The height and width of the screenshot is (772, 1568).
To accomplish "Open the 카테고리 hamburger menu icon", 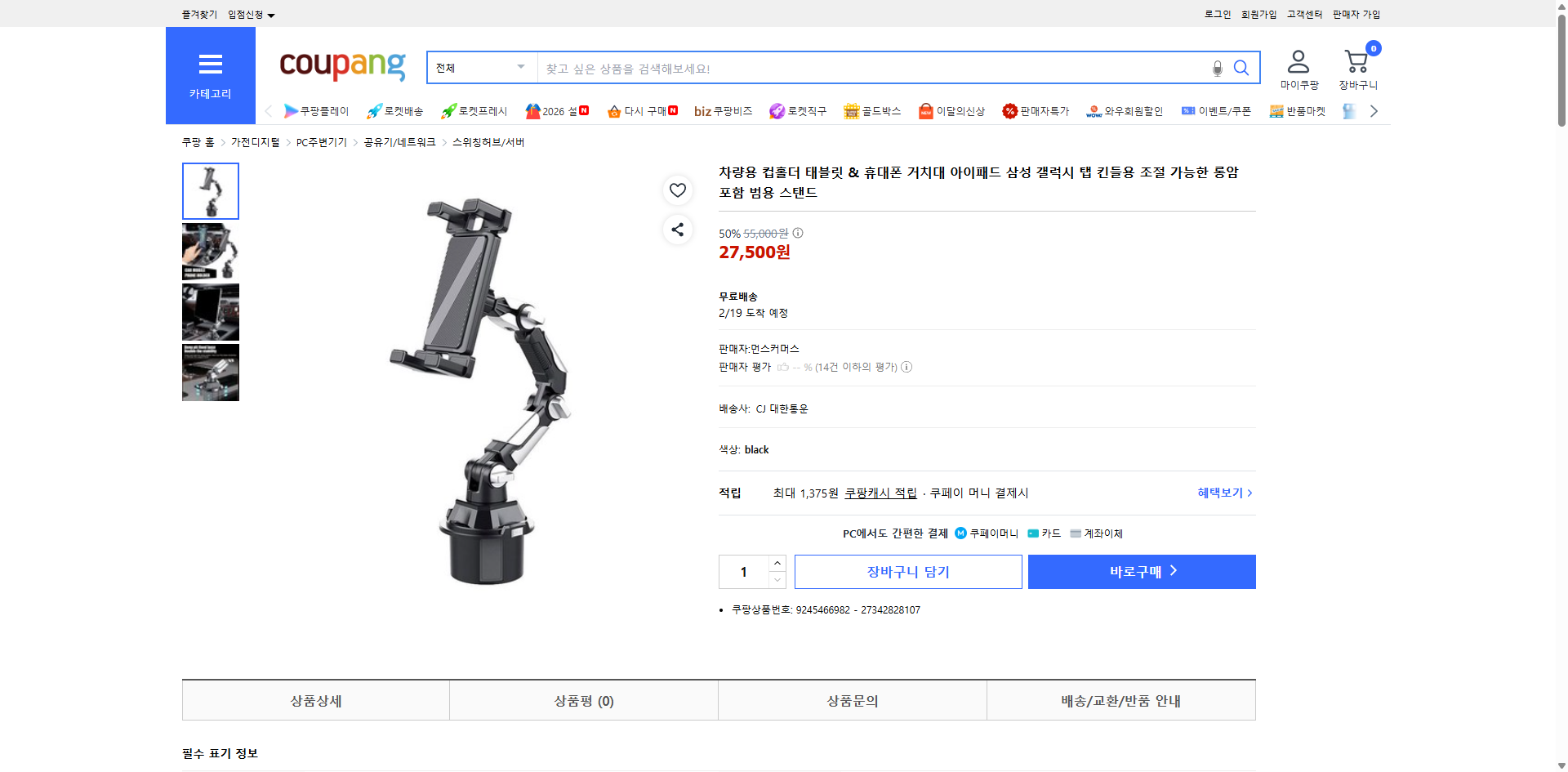I will tap(211, 65).
